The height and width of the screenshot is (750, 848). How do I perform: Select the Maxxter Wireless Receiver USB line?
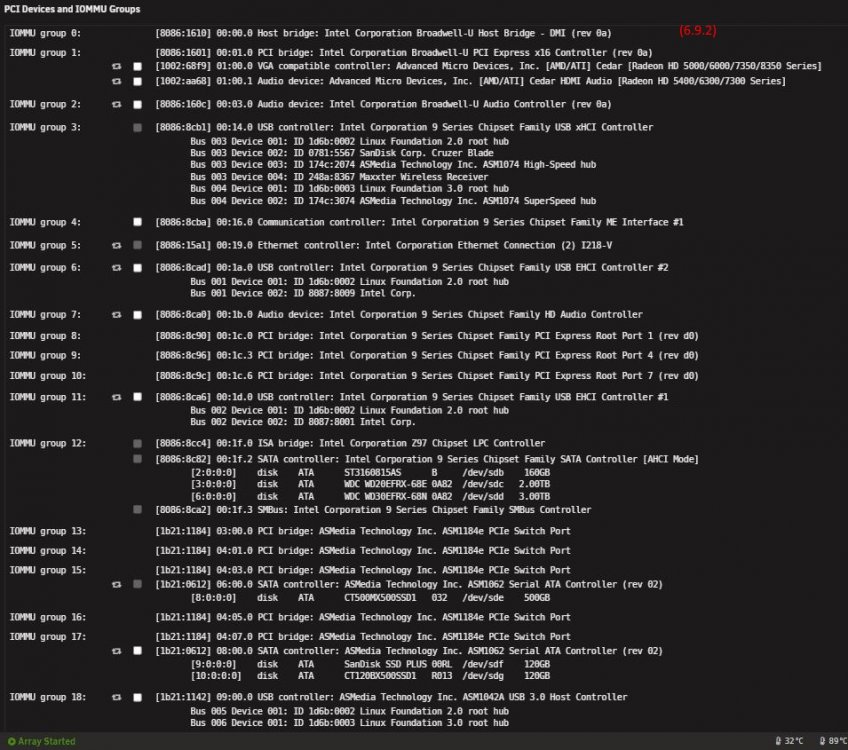point(339,177)
